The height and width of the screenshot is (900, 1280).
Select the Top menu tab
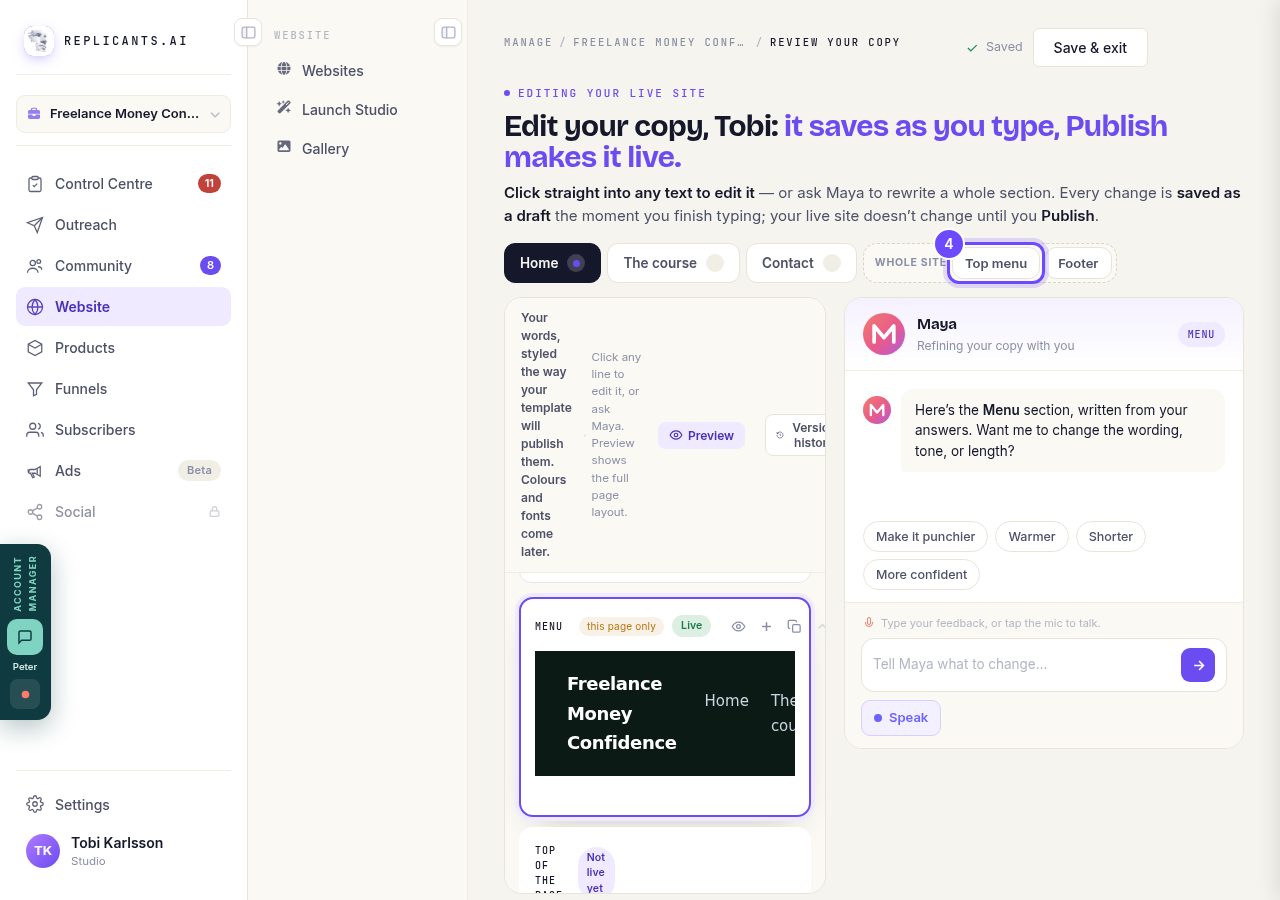pos(996,263)
